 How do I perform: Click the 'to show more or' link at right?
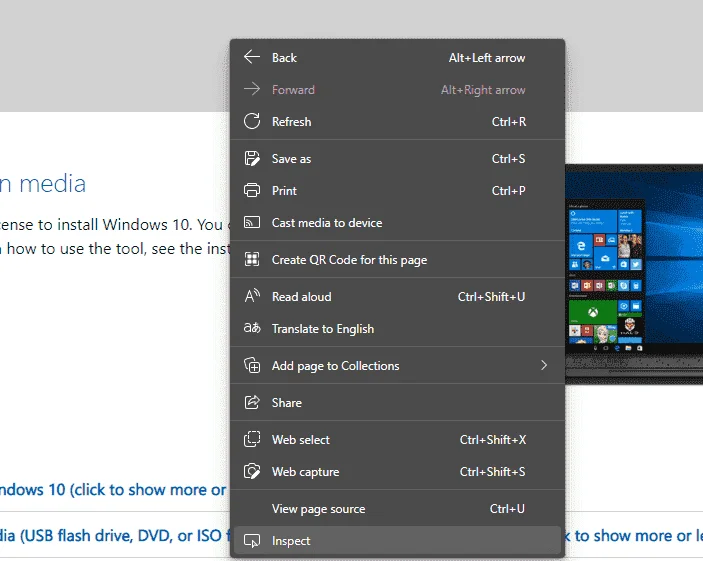(633, 535)
